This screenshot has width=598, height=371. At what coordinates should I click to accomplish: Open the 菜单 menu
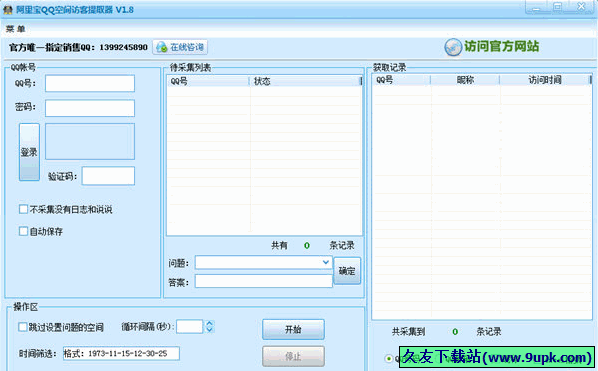pos(15,29)
